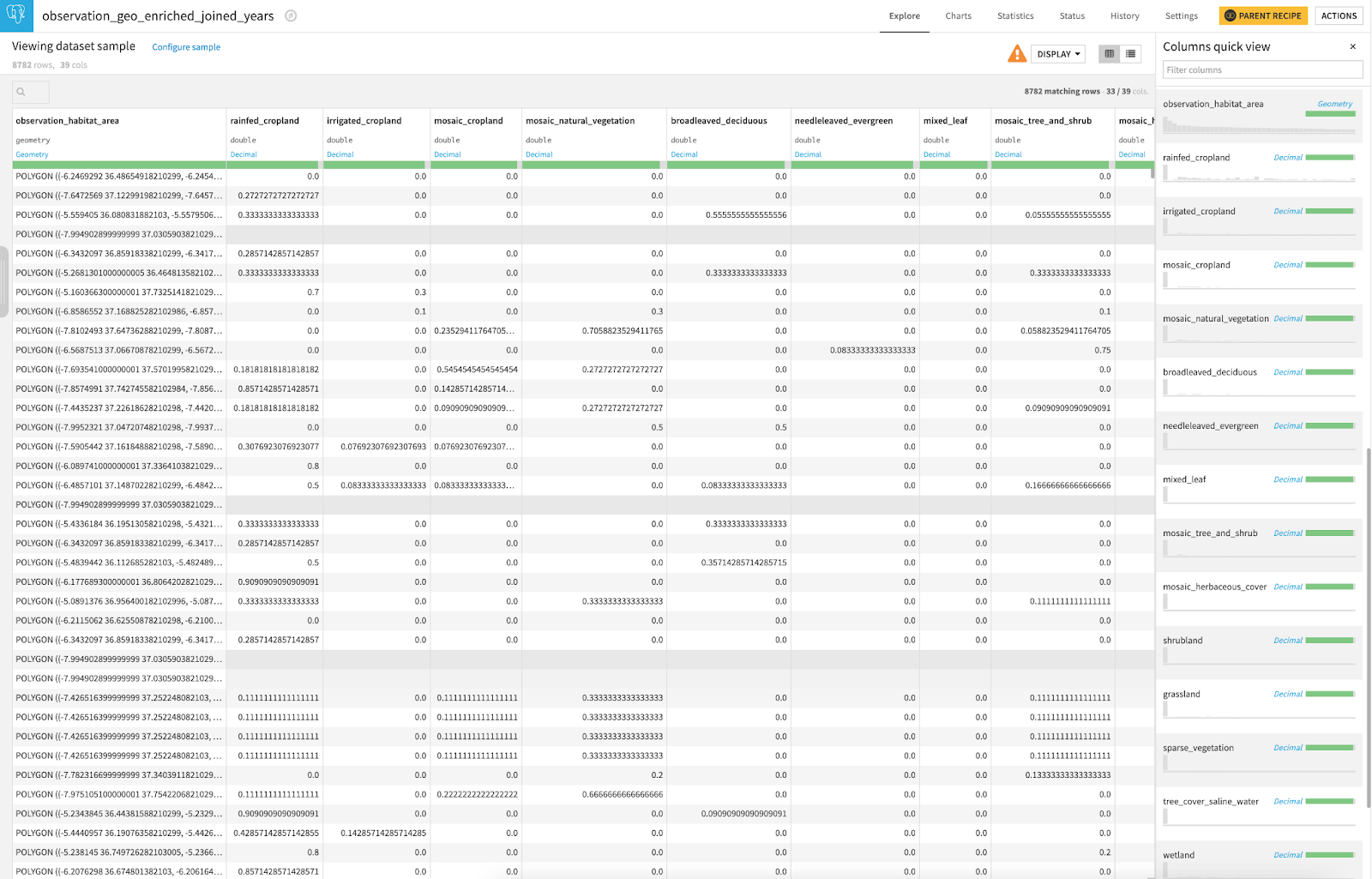Click the PARENT RECIPE button
This screenshot has width=1372, height=879.
coord(1262,15)
